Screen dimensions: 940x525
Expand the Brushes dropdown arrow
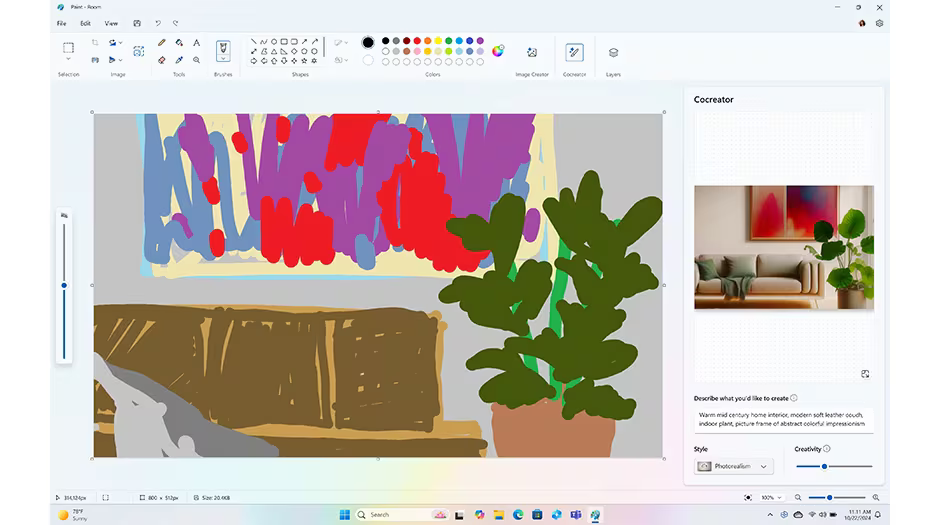click(x=223, y=61)
